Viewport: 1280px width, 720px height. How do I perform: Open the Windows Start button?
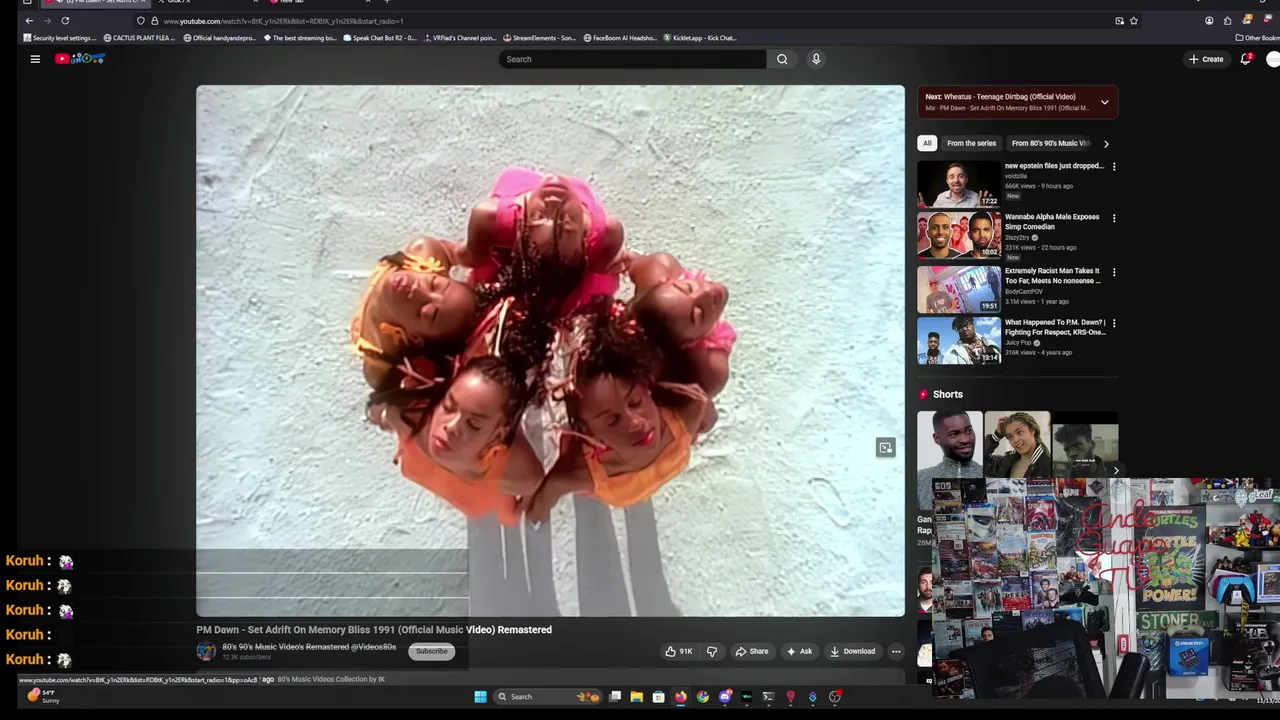[480, 697]
